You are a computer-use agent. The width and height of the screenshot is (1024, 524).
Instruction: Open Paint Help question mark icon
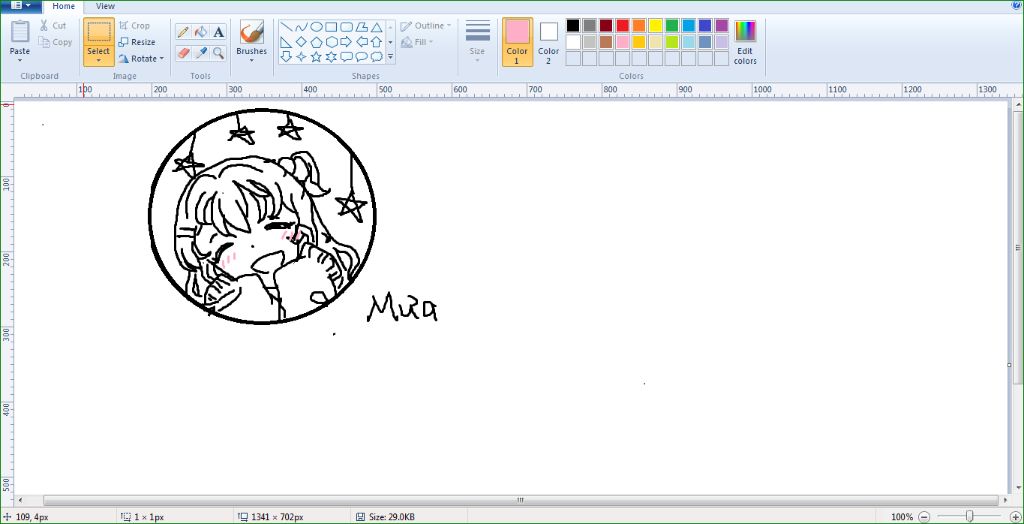pos(1016,5)
